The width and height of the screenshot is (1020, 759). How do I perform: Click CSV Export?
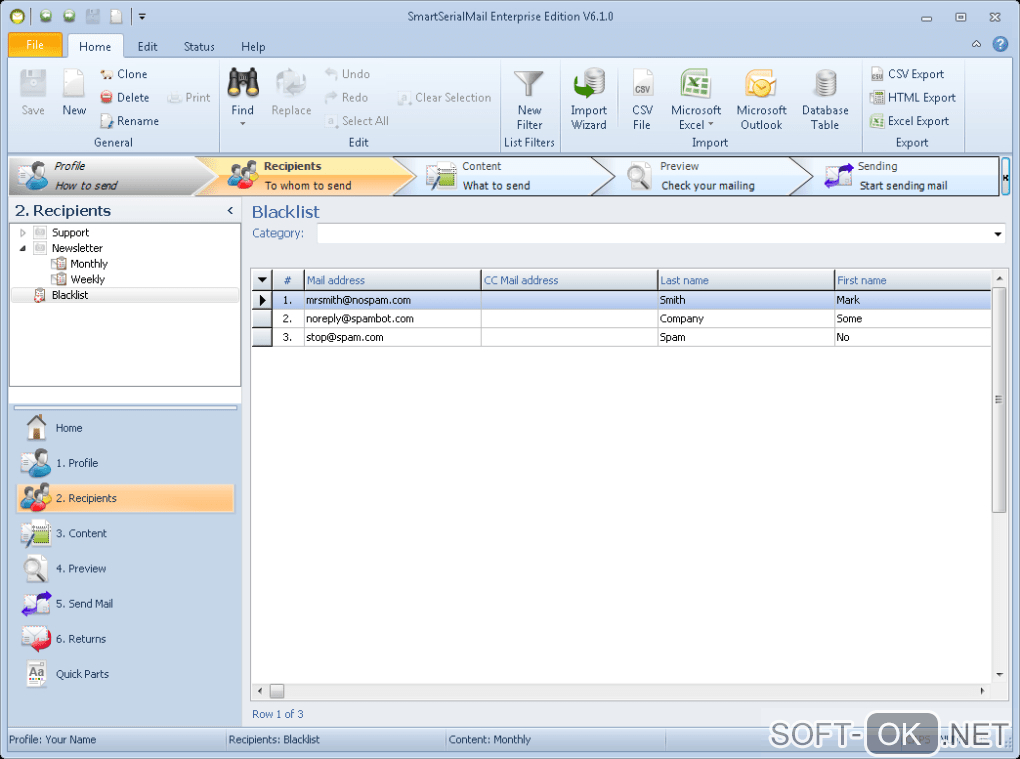pyautogui.click(x=907, y=74)
